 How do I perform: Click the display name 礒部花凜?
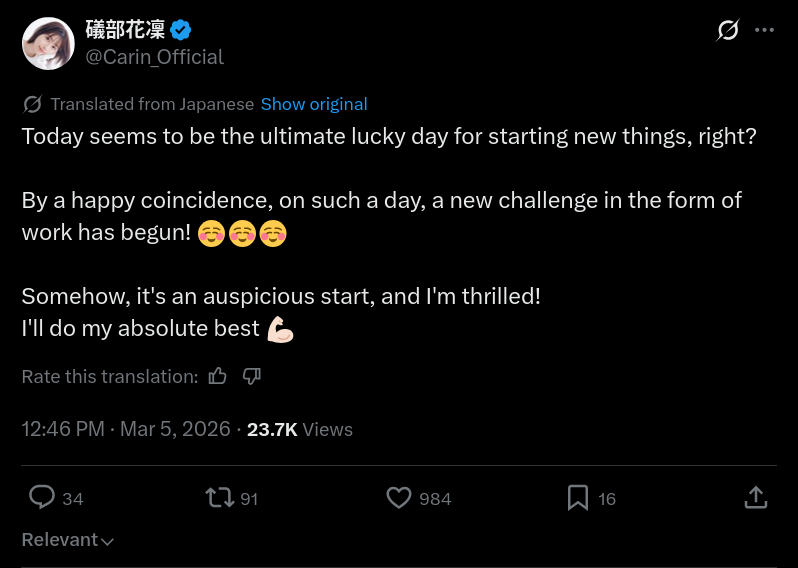tap(125, 30)
